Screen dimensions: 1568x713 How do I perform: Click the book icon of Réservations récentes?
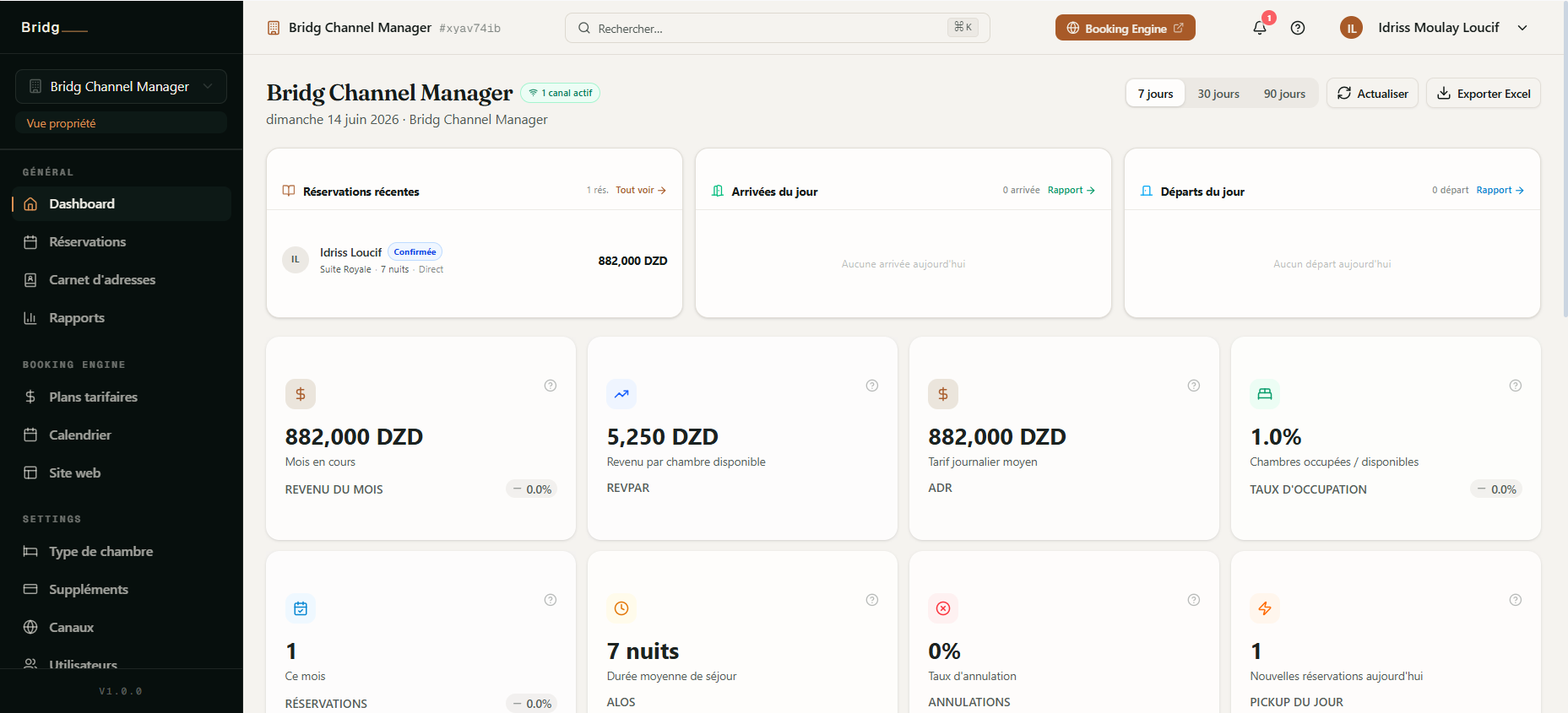click(x=289, y=191)
